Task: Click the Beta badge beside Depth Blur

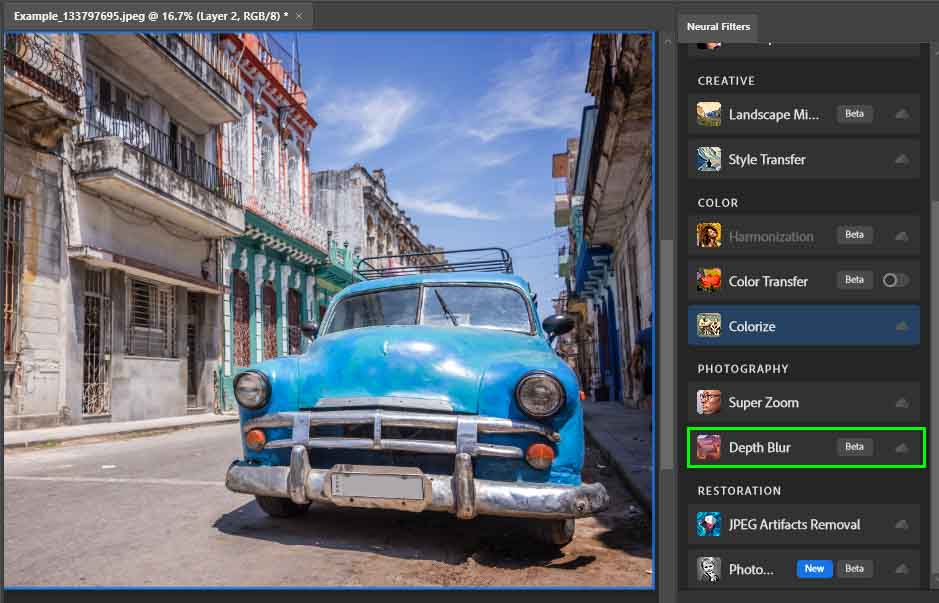Action: tap(854, 447)
